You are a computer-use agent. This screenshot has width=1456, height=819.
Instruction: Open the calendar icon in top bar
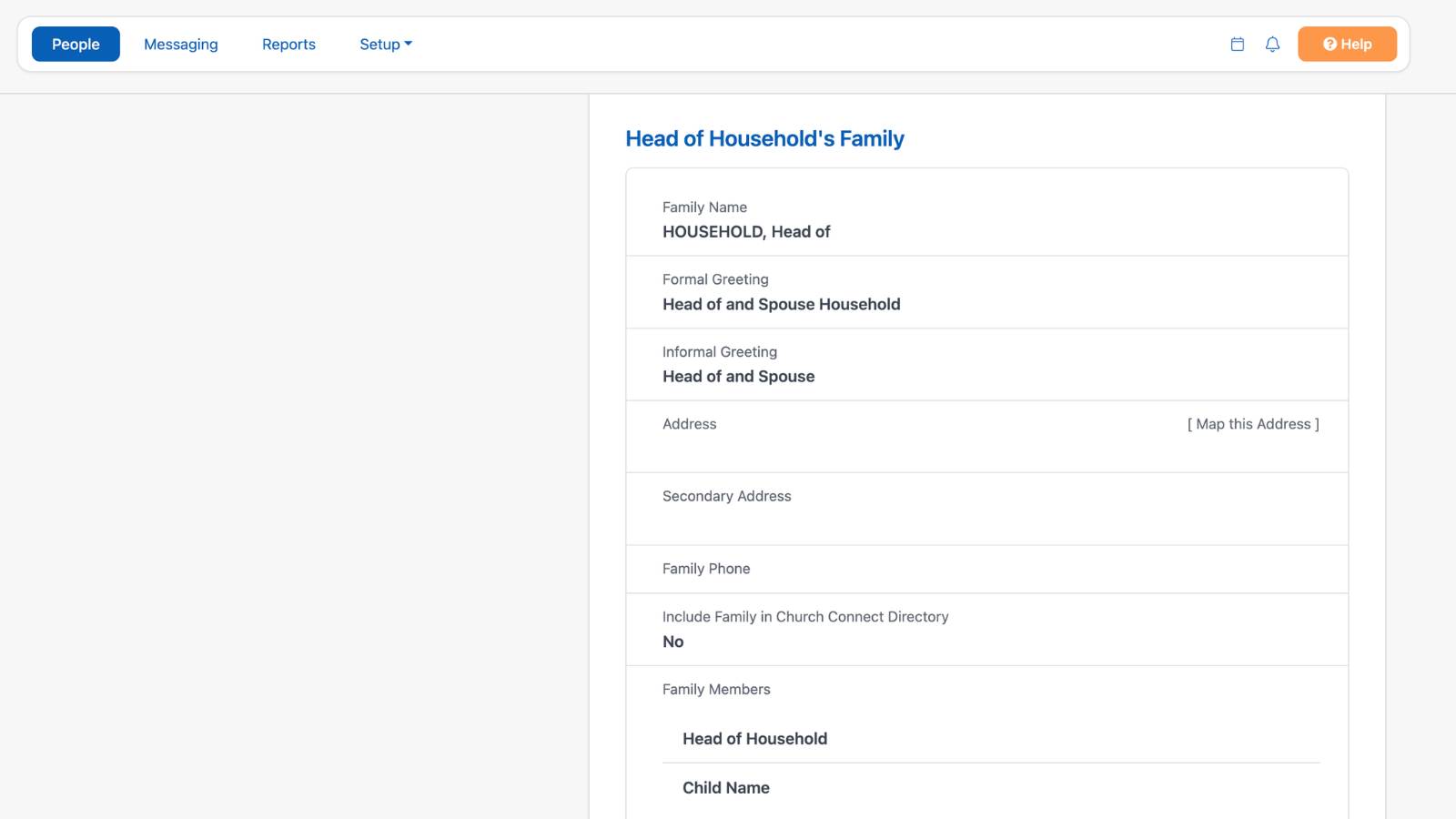coord(1237,44)
